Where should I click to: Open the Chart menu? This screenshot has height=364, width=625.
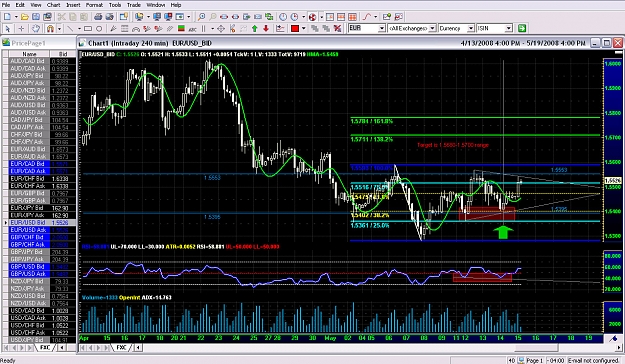53,5
